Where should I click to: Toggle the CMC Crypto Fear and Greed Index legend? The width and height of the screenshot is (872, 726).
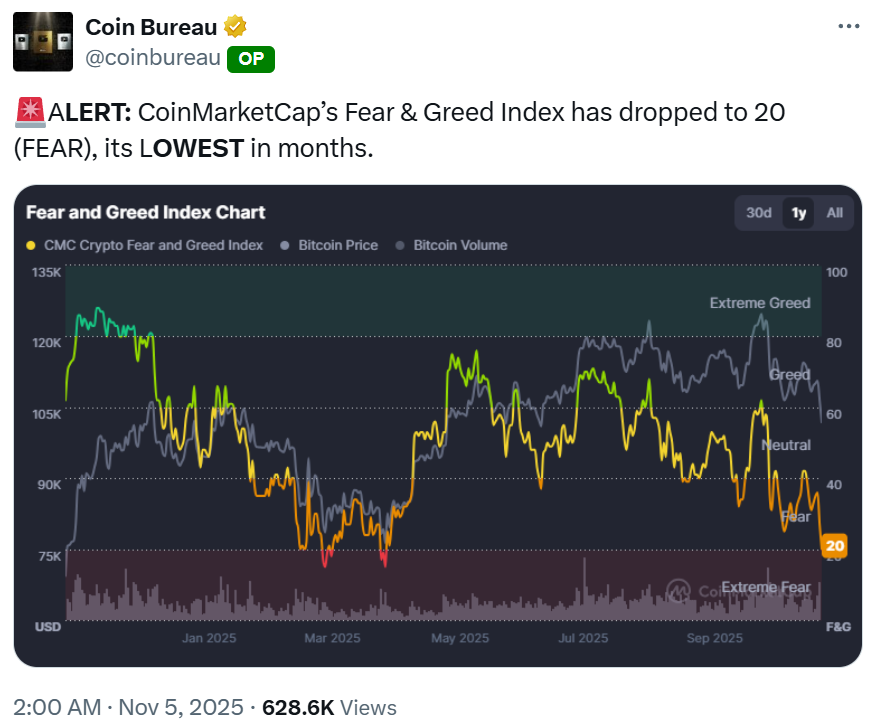click(x=144, y=245)
